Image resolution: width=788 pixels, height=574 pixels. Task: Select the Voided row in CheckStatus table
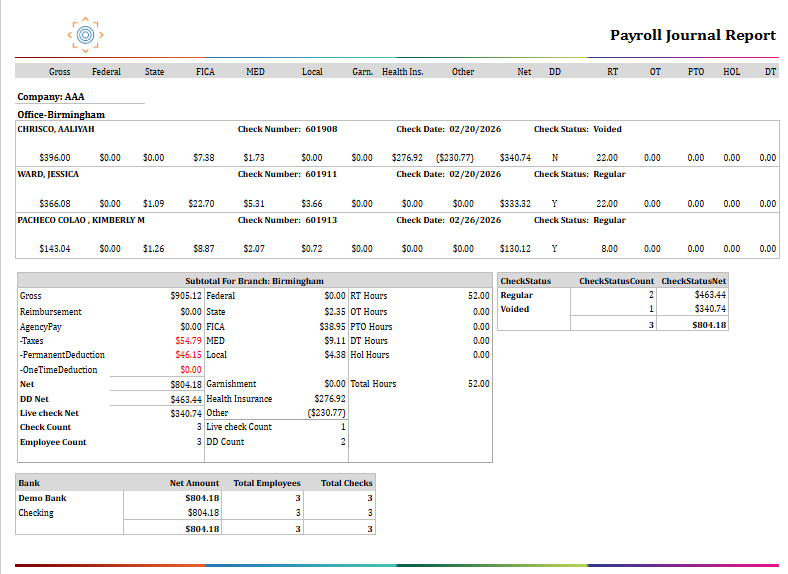tap(613, 309)
